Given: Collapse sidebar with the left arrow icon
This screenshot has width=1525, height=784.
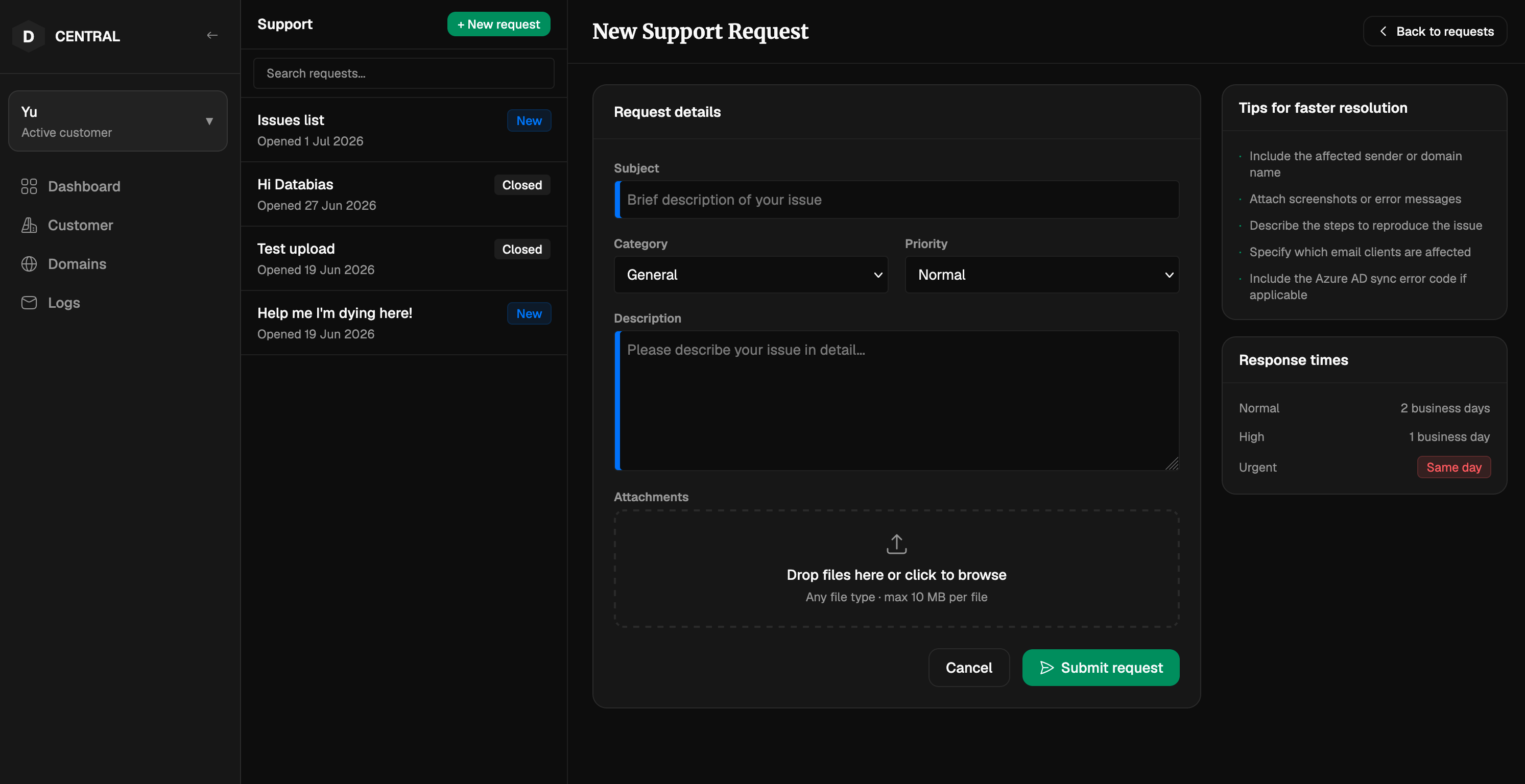Looking at the screenshot, I should click(x=212, y=36).
